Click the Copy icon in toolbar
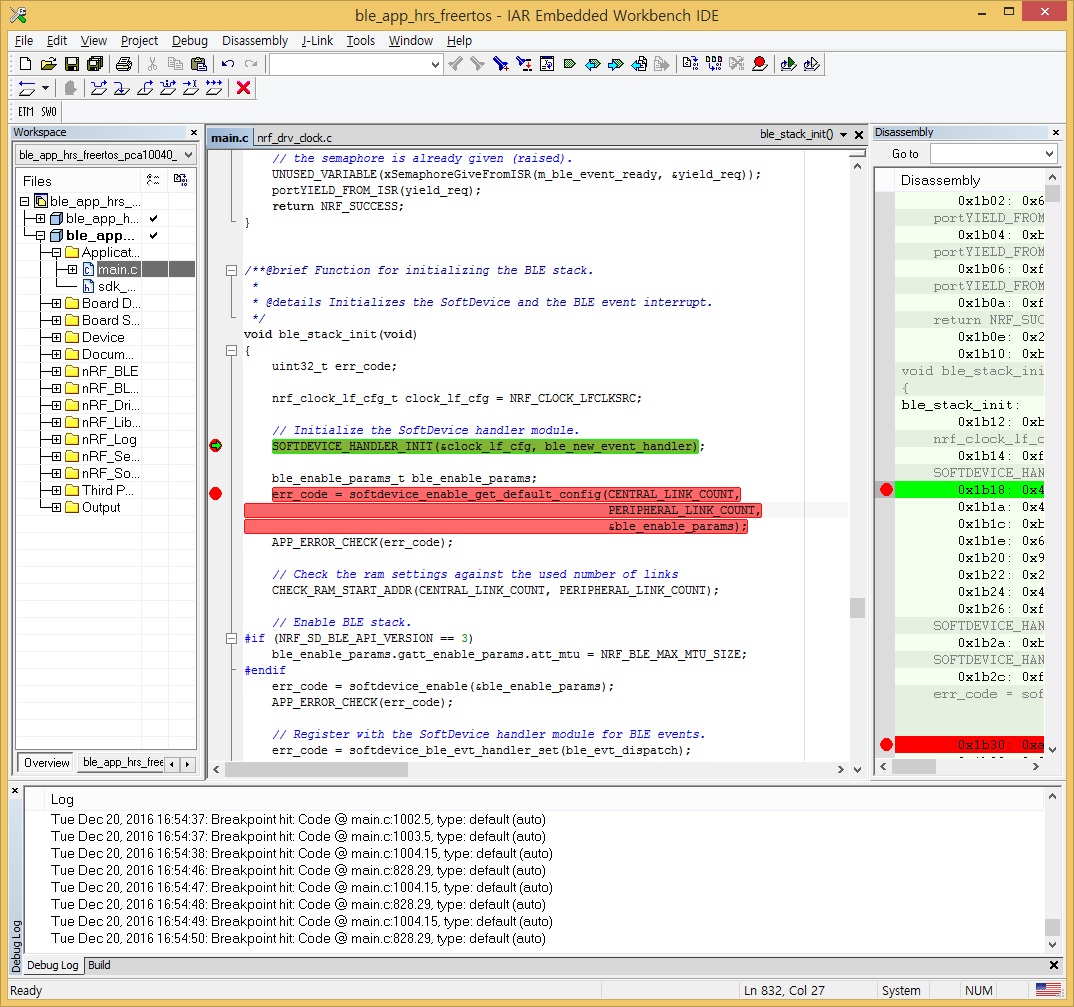 tap(175, 64)
